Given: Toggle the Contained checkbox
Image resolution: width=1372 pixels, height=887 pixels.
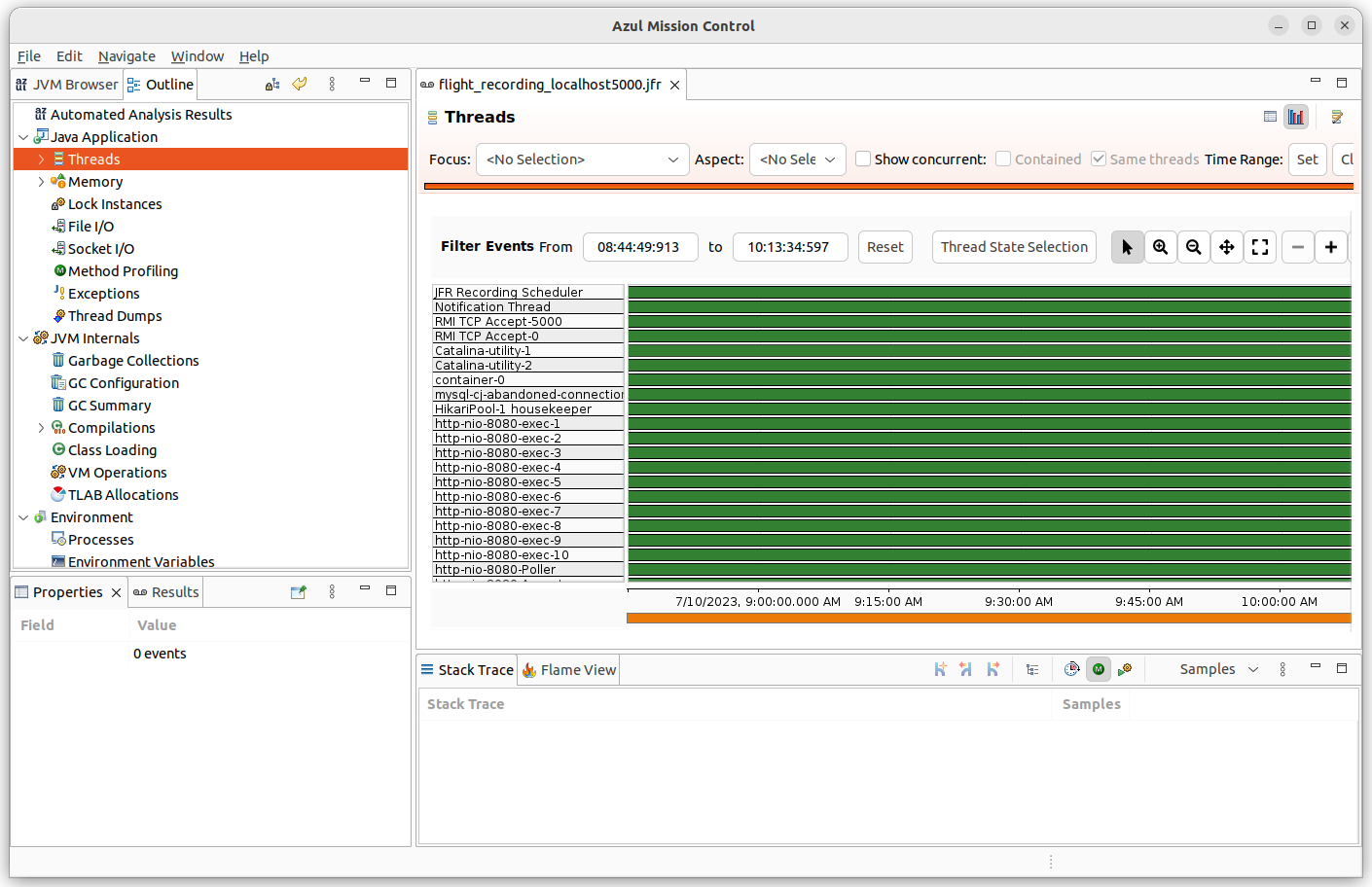Looking at the screenshot, I should coord(1003,159).
